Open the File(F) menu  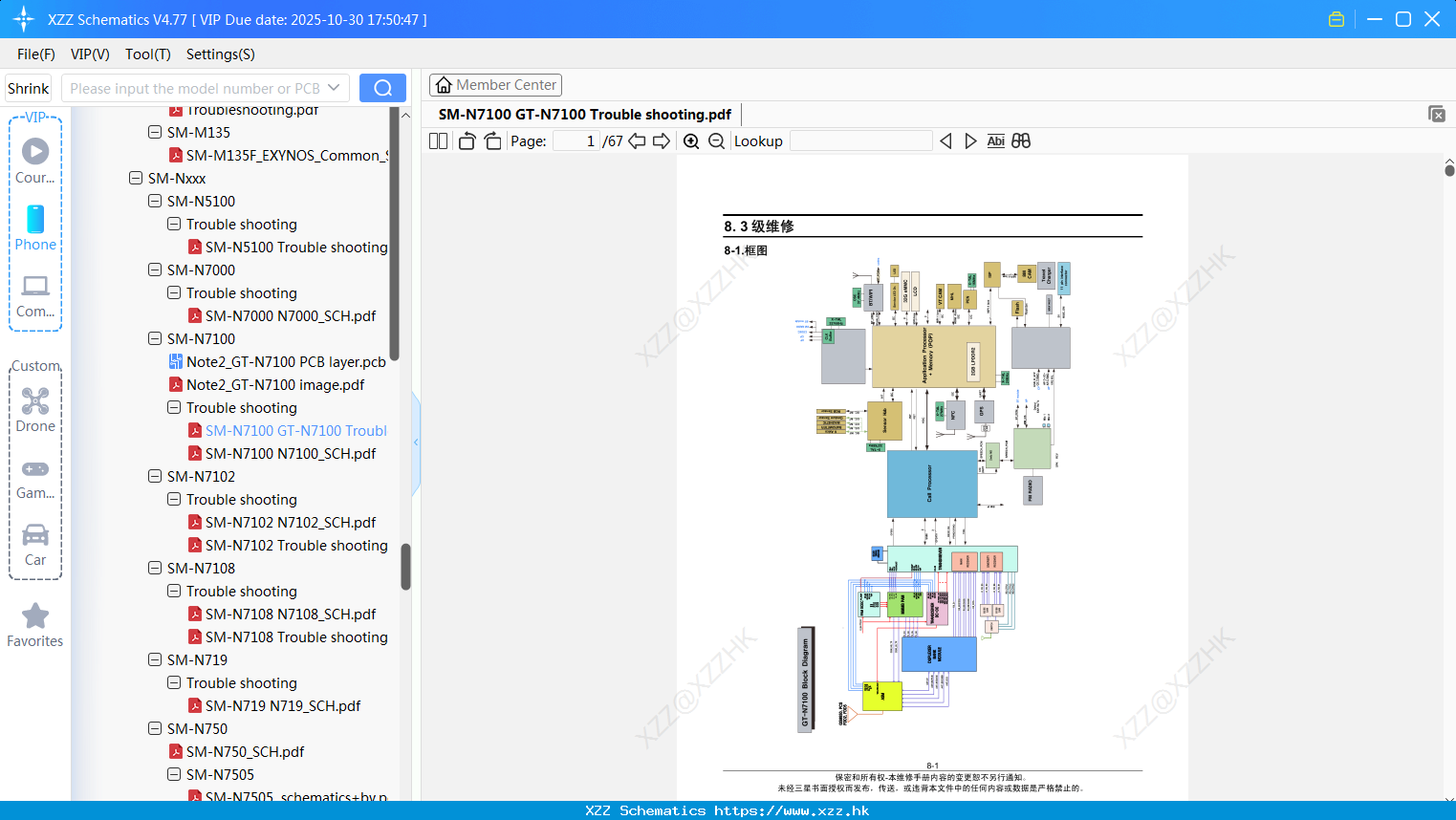pos(36,54)
